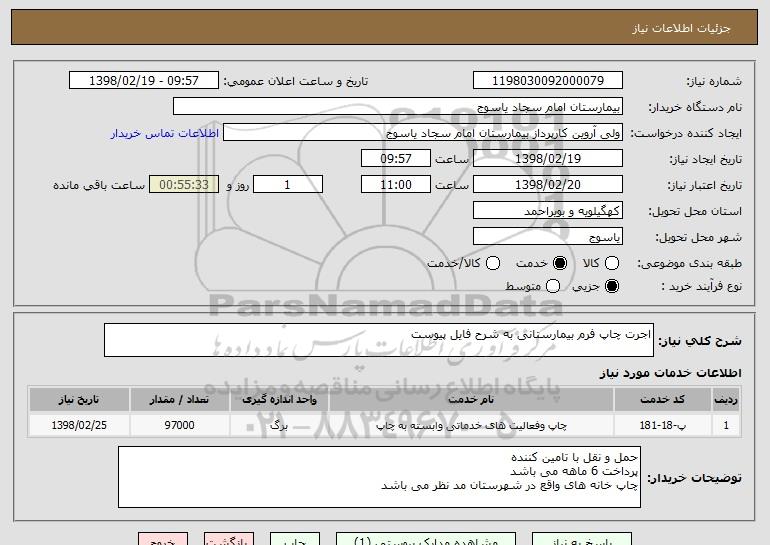Click the delivery province field کهگیلویه و بویراحمد
Screen dimensions: 770x545
[x=548, y=211]
